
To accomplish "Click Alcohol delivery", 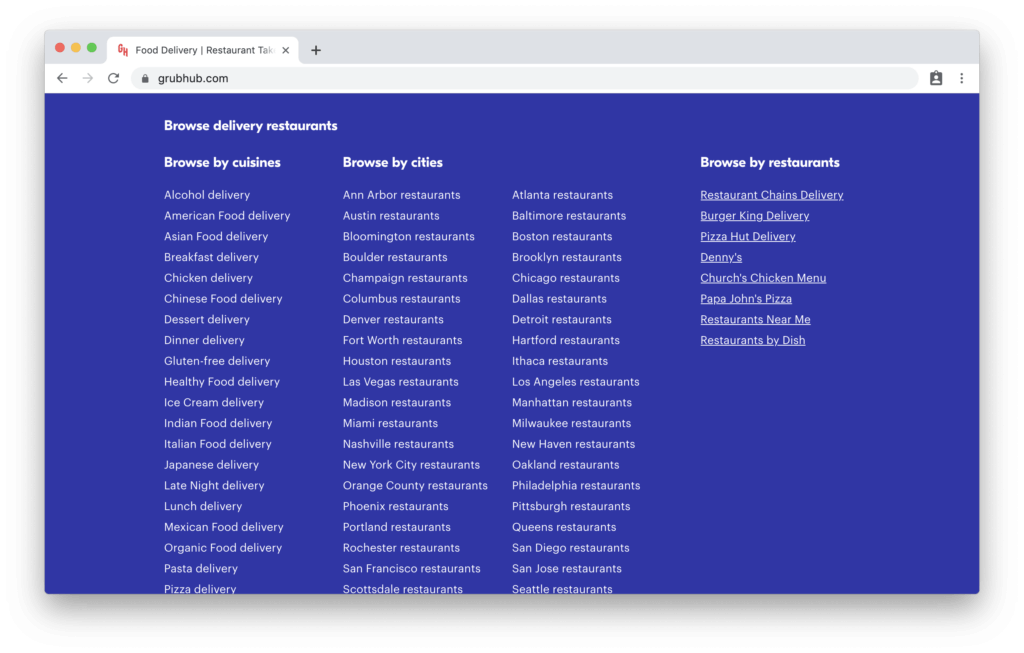I will point(206,195).
